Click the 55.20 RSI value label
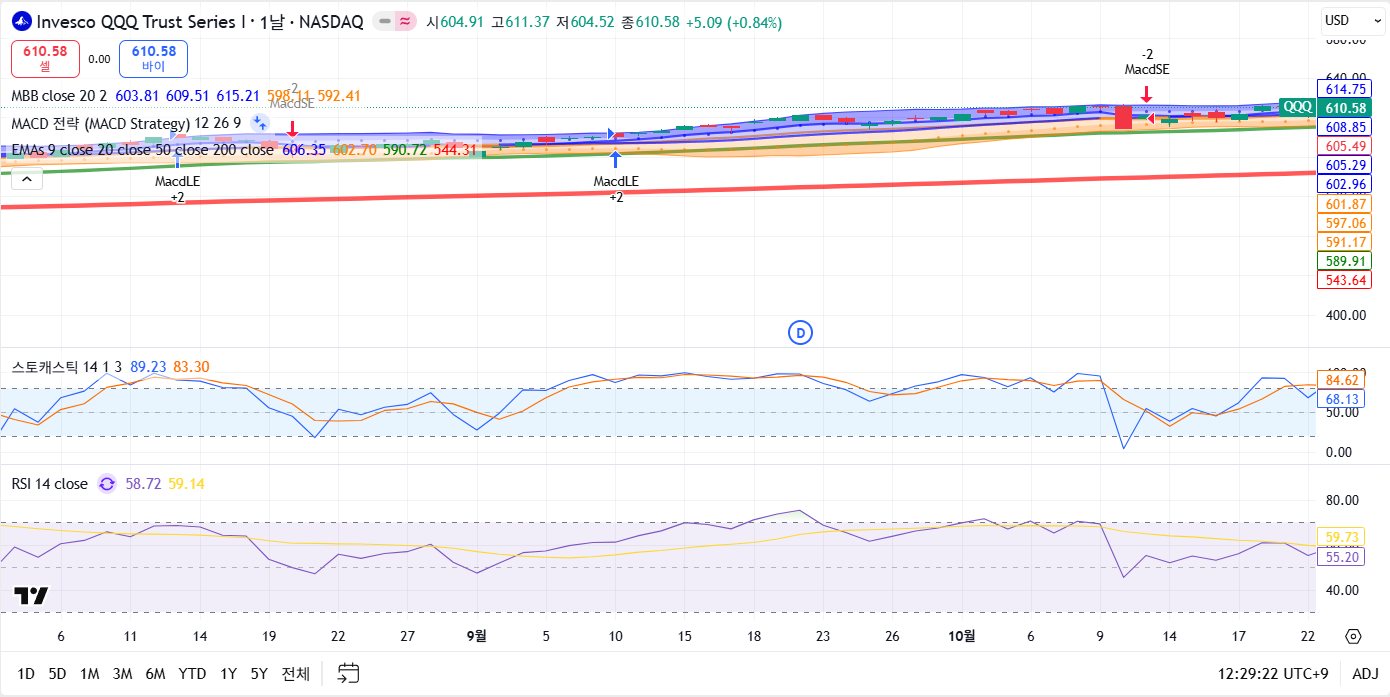 1342,557
